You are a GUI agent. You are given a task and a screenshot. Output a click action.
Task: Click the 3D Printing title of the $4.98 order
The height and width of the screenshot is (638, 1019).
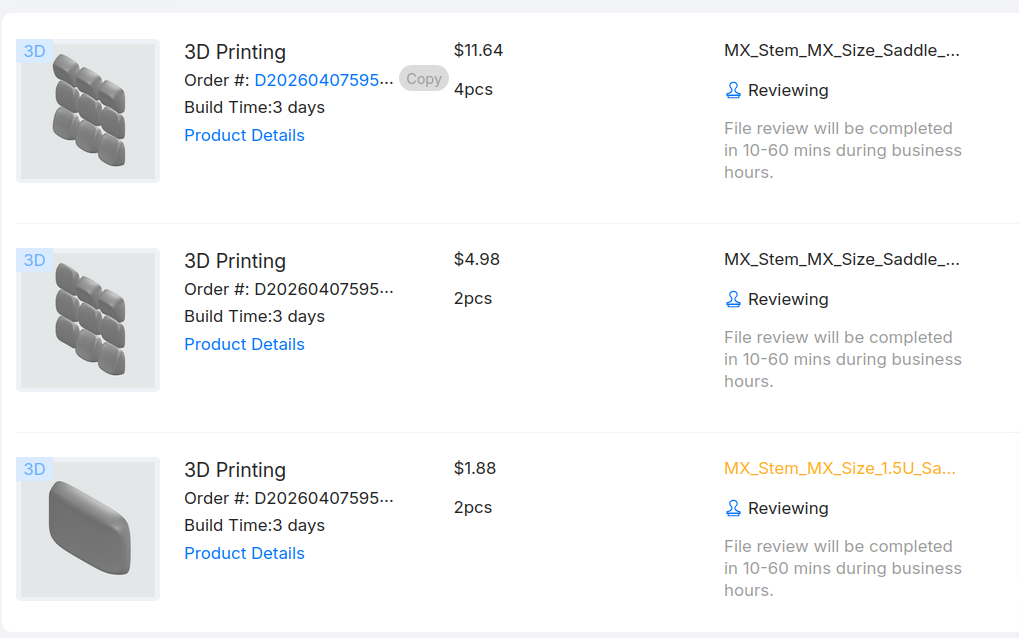[235, 261]
